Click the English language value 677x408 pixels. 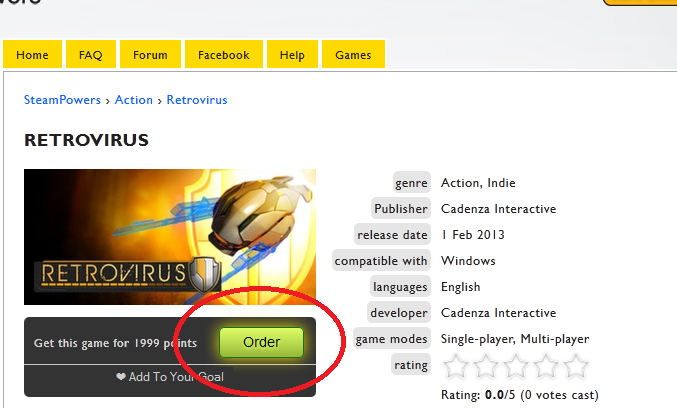point(460,287)
